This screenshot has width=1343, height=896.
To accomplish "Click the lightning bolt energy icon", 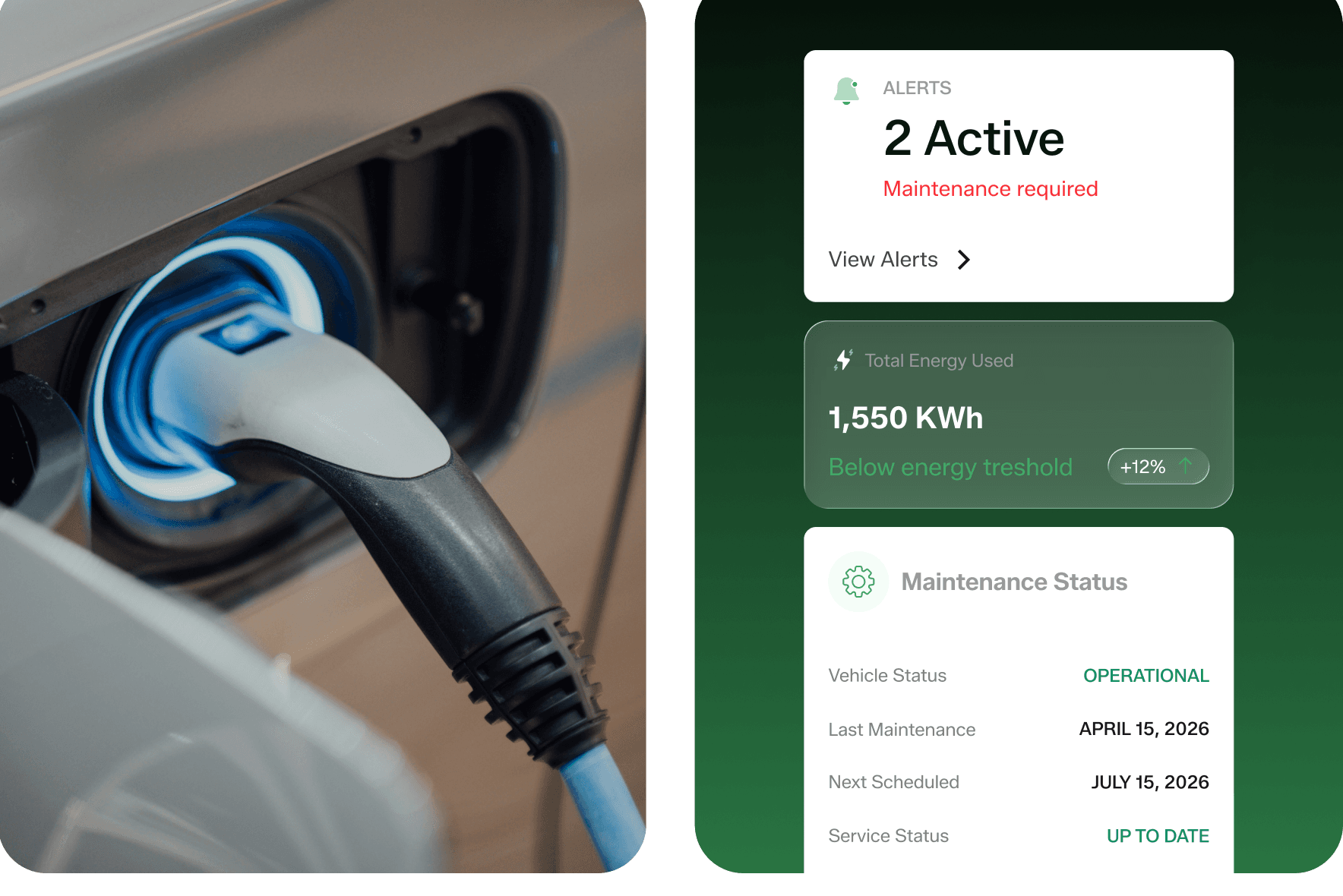I will click(x=843, y=360).
